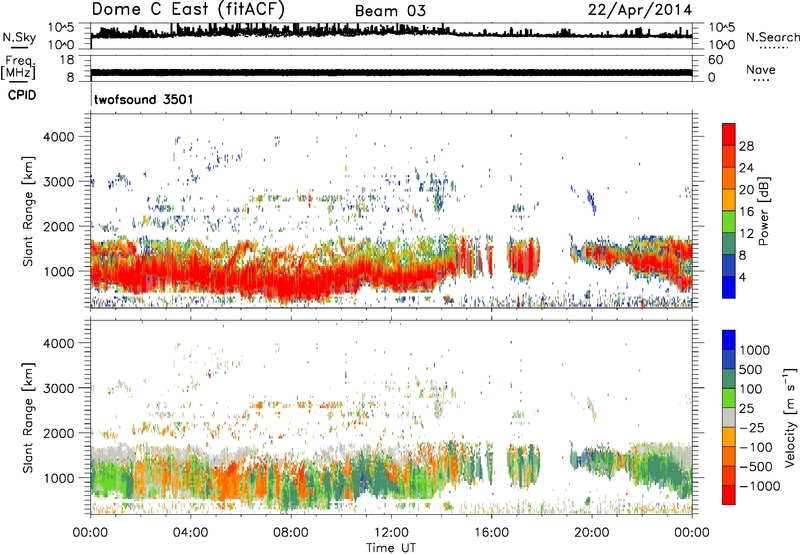Click the "-25" velocity color bar label
Image resolution: width=800 pixels, height=554 pixels.
point(750,428)
